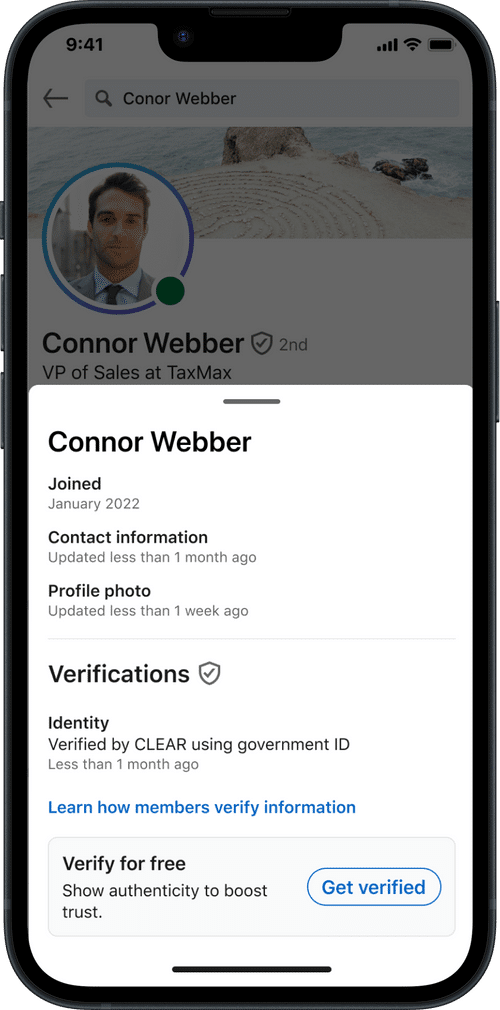
Task: Click the Get verified button
Action: click(x=374, y=887)
